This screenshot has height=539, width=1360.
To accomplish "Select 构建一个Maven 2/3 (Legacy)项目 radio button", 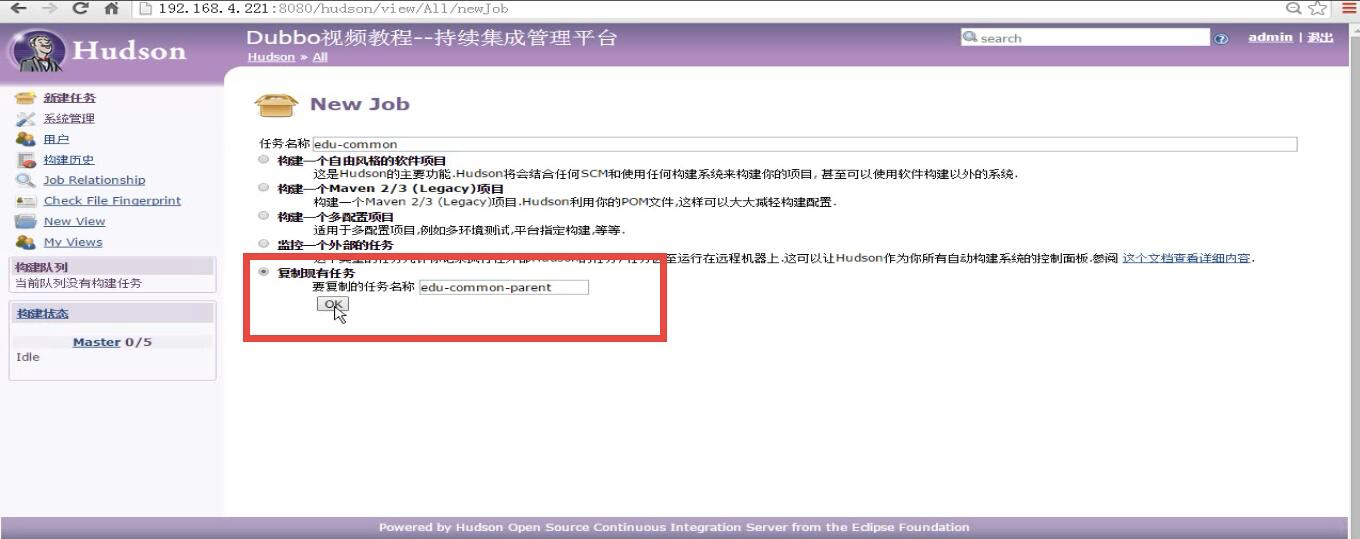I will (x=264, y=187).
